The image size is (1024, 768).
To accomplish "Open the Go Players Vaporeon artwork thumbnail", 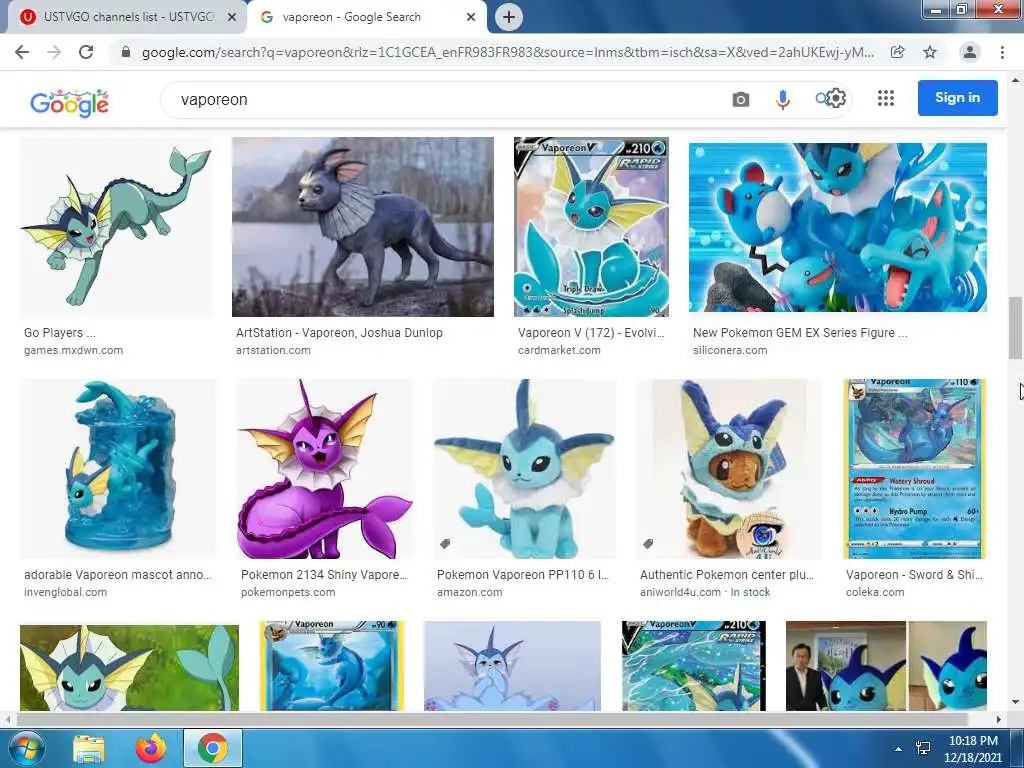I will 116,227.
